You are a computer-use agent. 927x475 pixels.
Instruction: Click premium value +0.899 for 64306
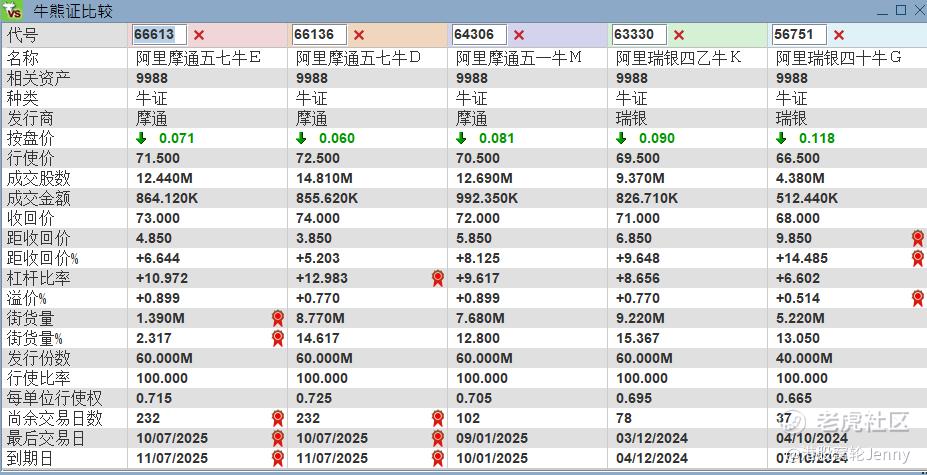478,298
